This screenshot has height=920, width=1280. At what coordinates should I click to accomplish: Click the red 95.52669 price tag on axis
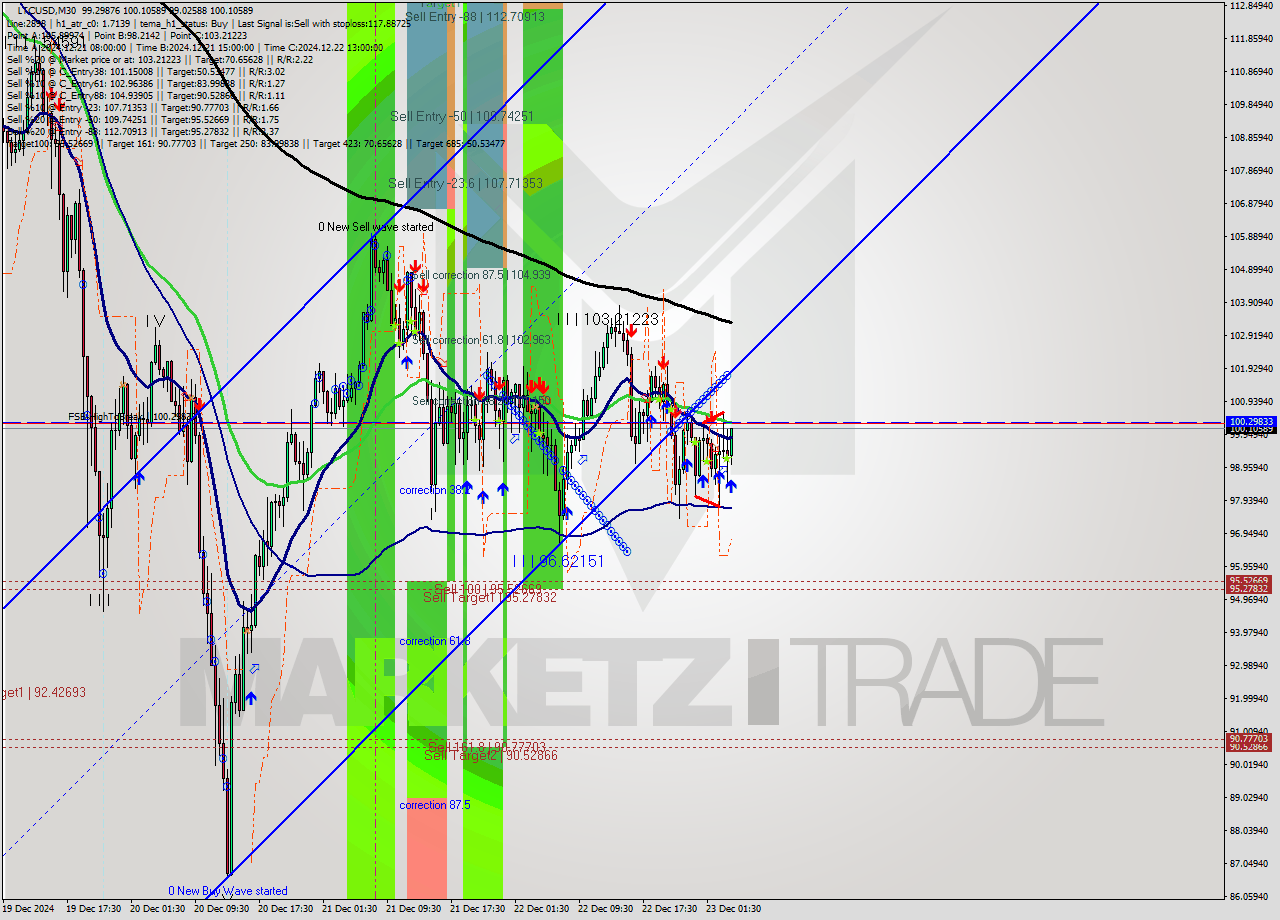click(1251, 580)
